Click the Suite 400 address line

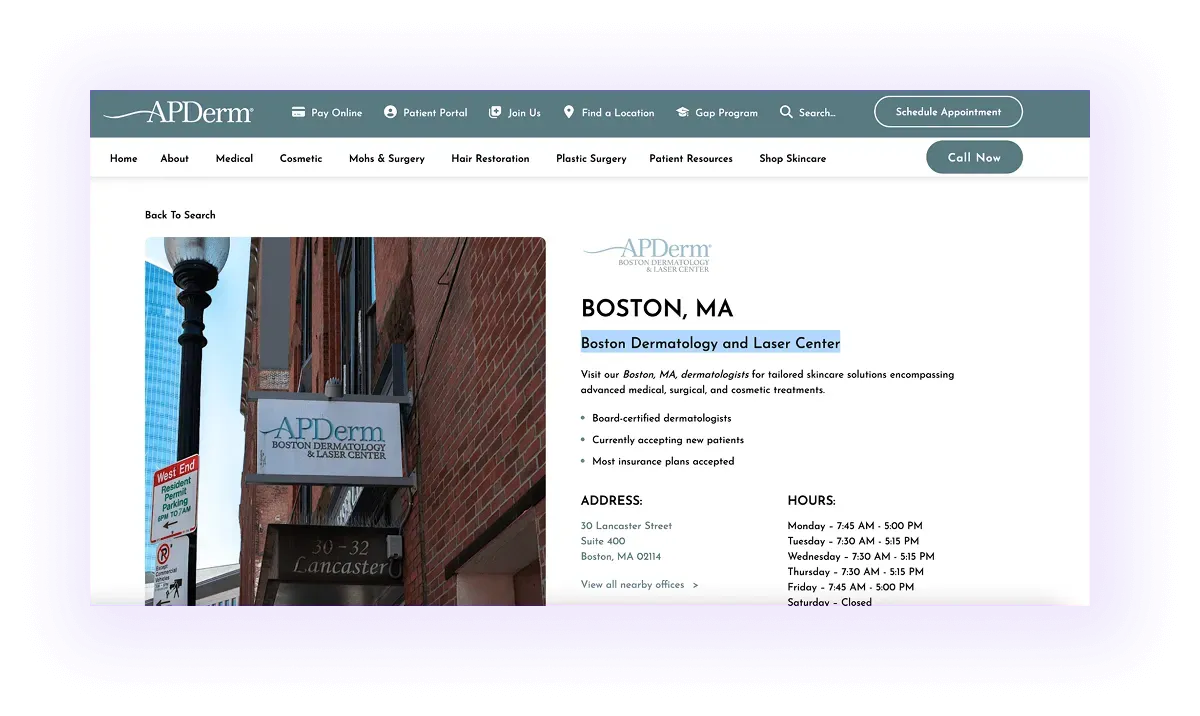603,541
